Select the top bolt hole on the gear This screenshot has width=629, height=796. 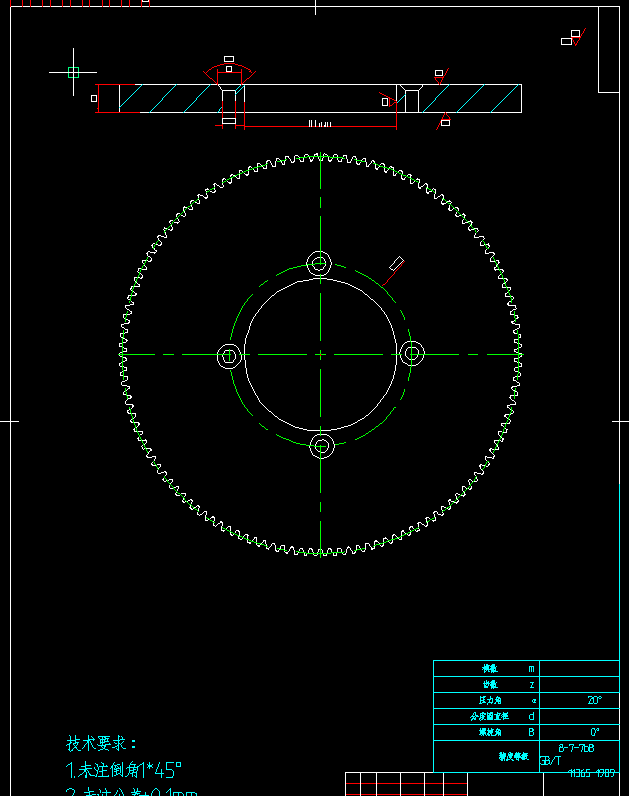point(319,263)
